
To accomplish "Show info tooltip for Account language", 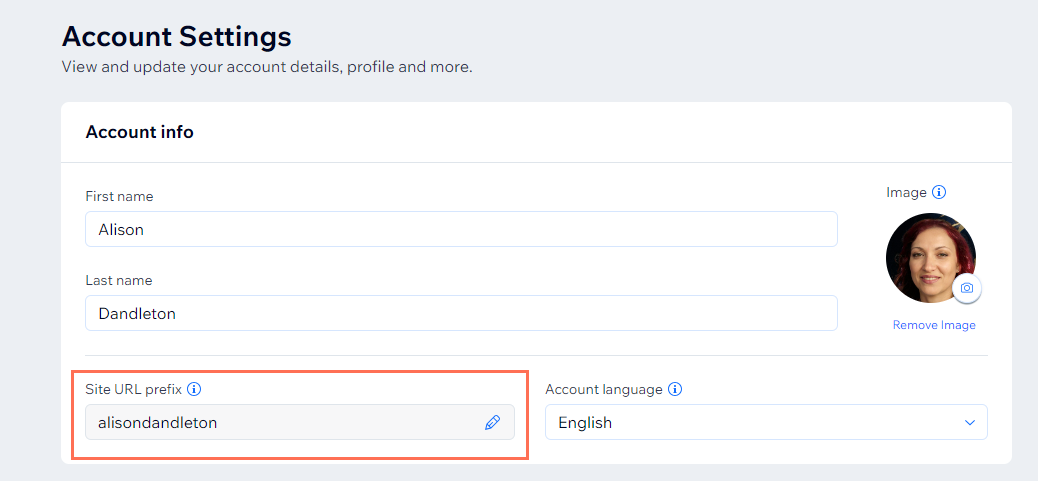I will pos(675,389).
